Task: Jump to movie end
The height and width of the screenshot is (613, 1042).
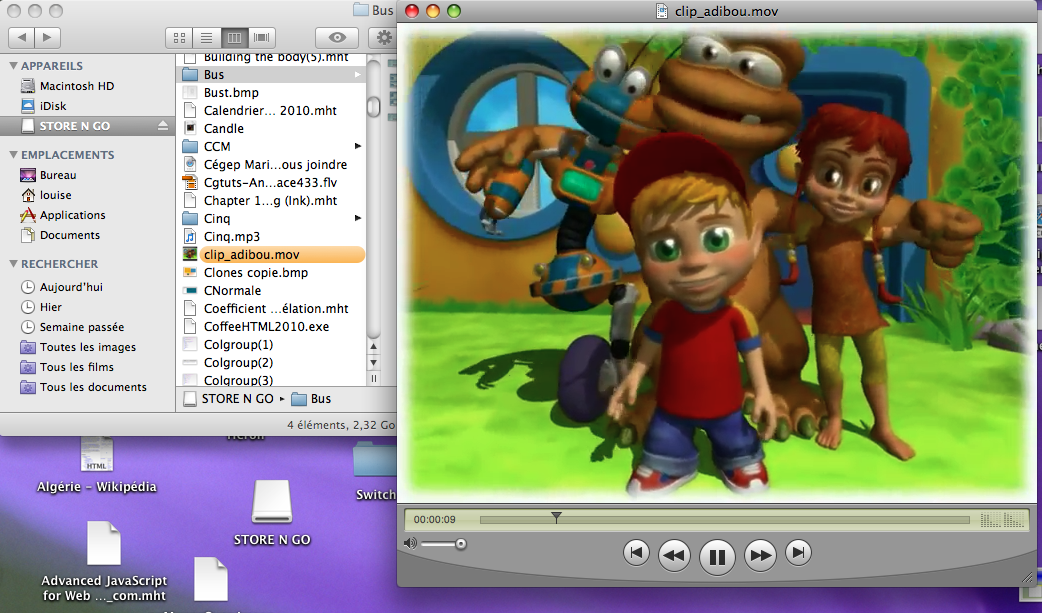Action: click(x=798, y=552)
